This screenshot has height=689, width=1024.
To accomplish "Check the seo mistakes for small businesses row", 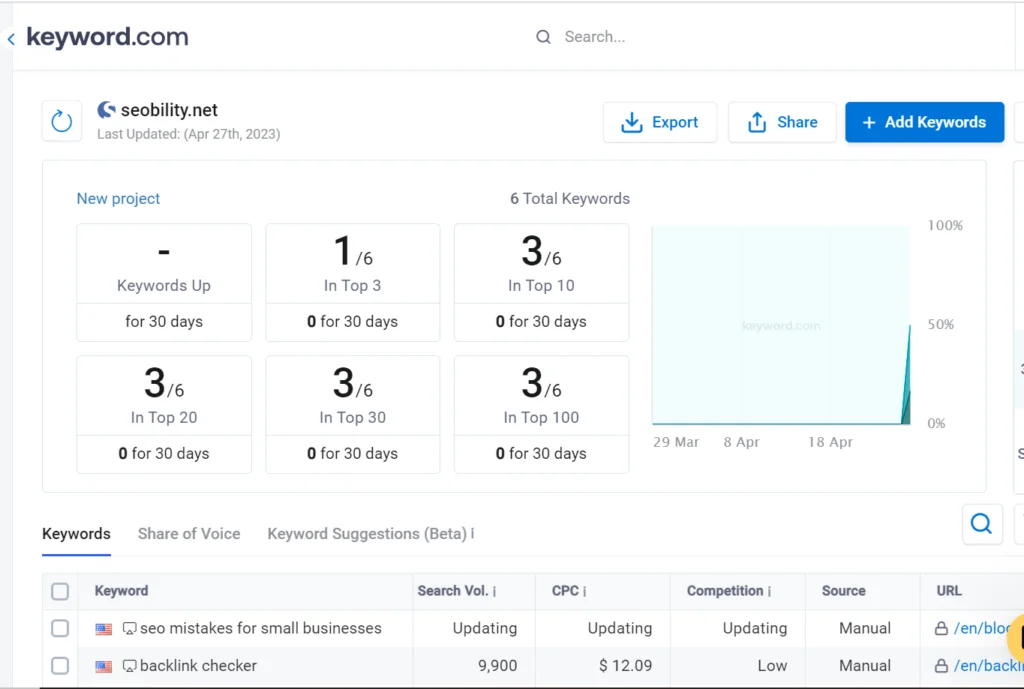I will click(x=59, y=628).
